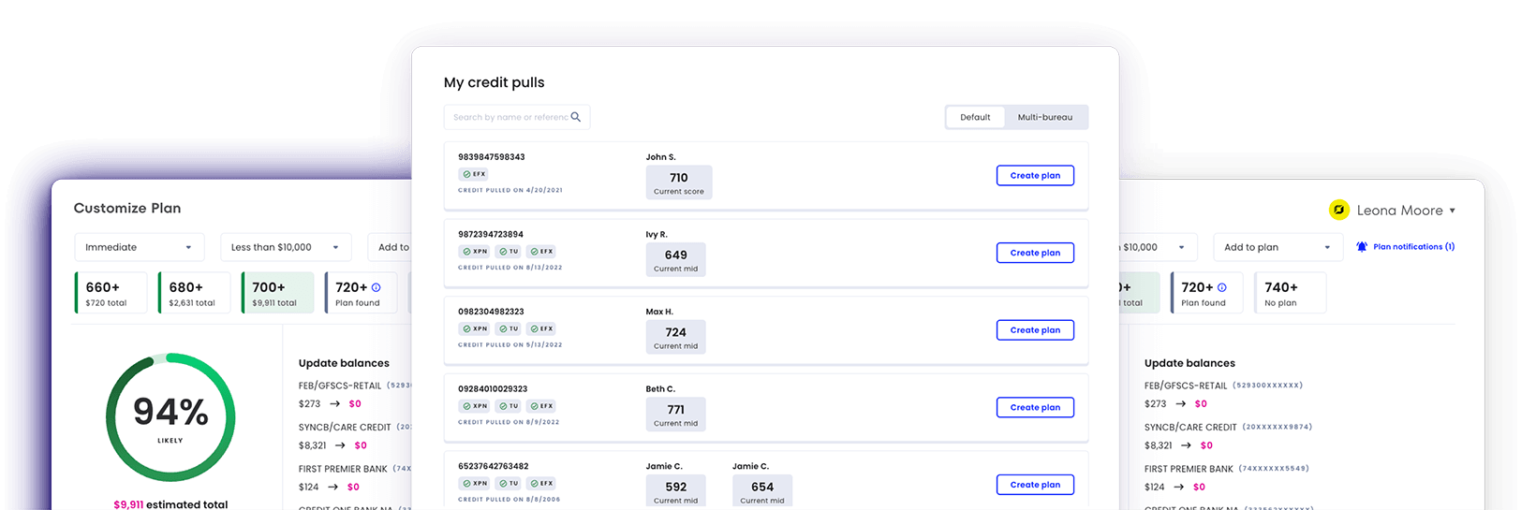Create a plan for John S.
Screen dimensions: 1536x510
pyautogui.click(x=1034, y=175)
